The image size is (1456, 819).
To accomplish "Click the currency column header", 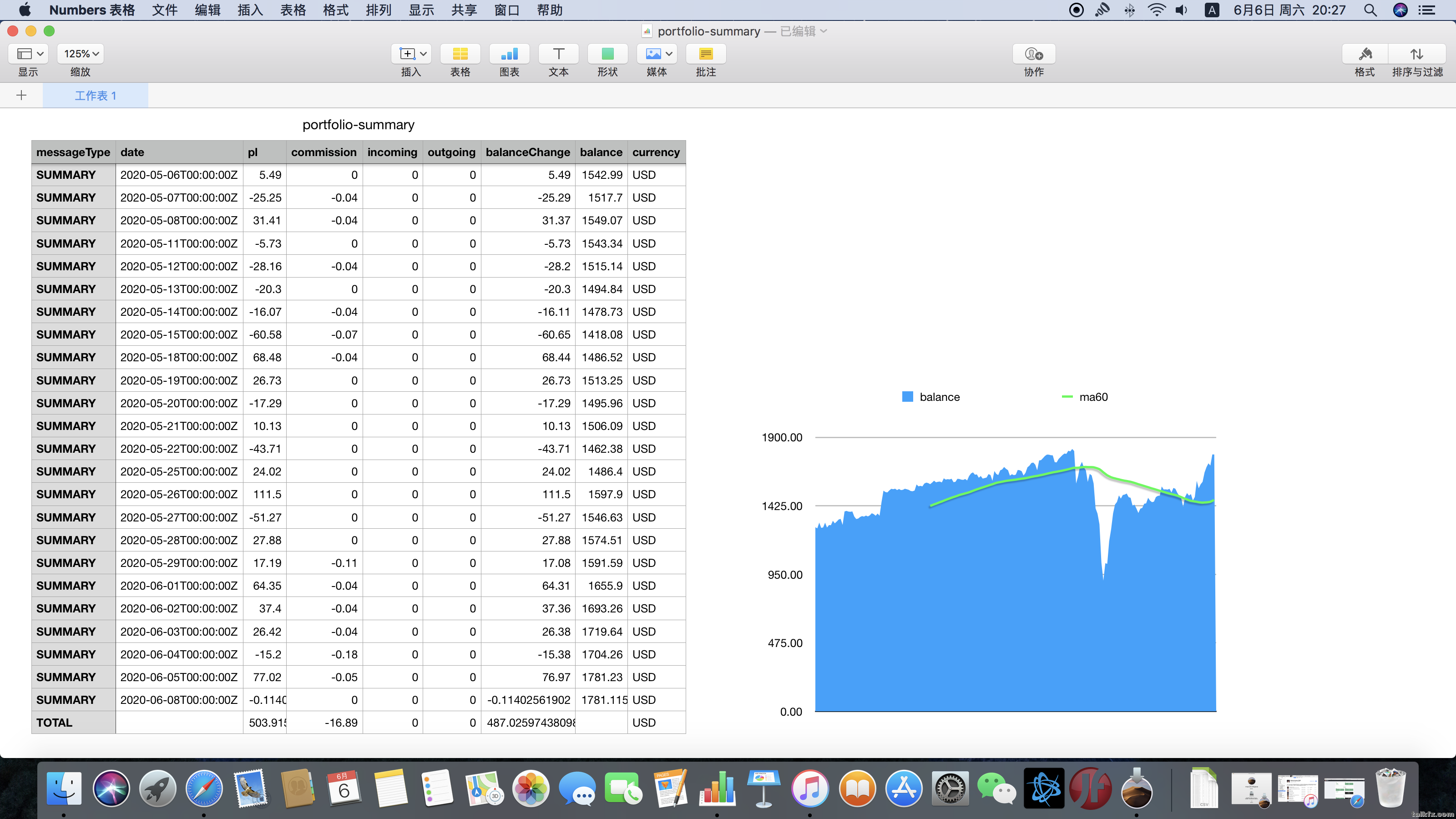I will (x=656, y=152).
